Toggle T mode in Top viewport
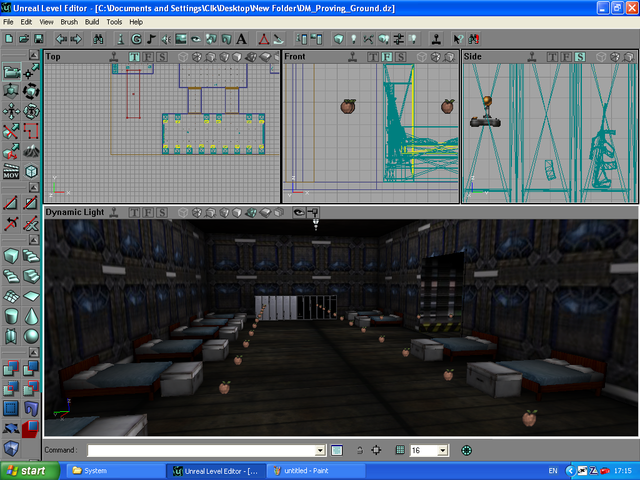640x480 pixels. pos(133,57)
